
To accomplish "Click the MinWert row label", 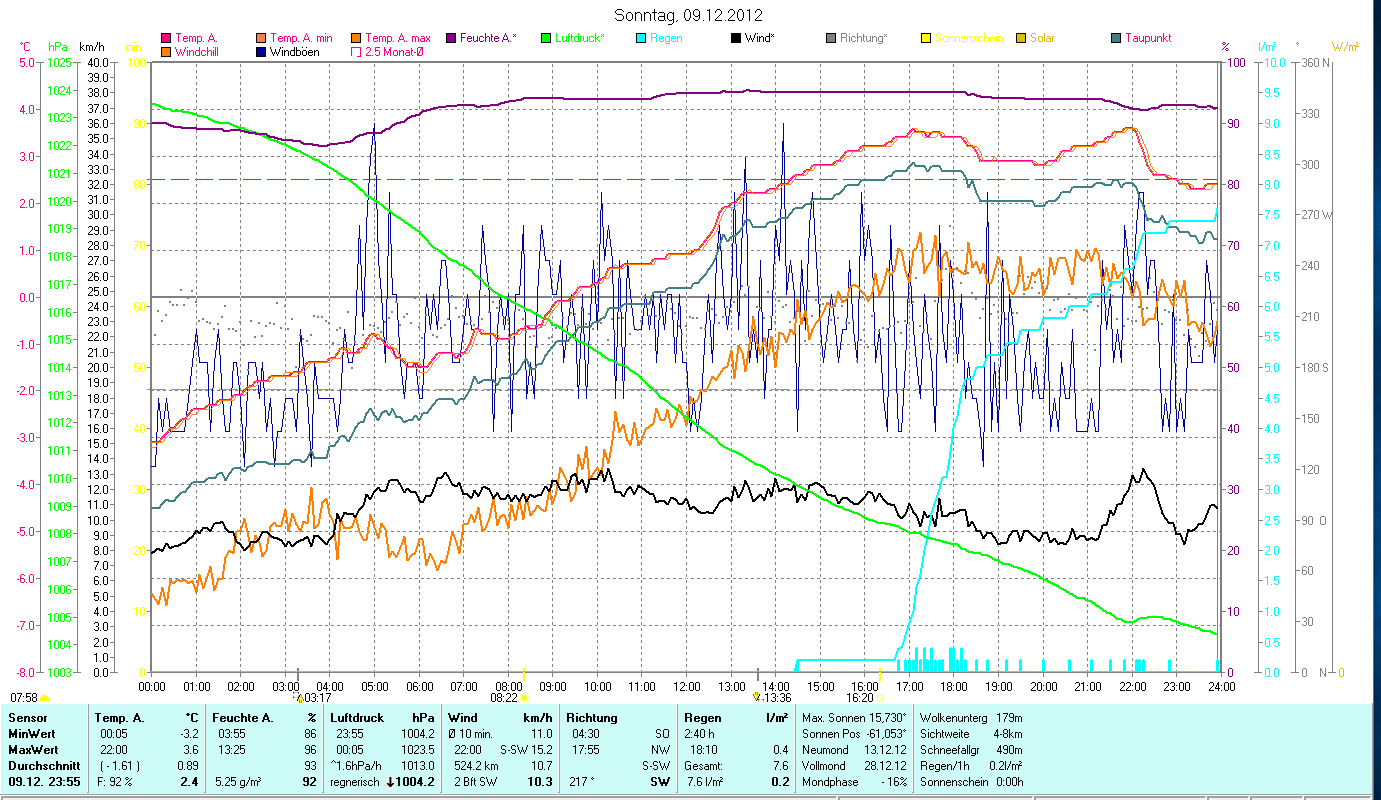I will coord(33,734).
